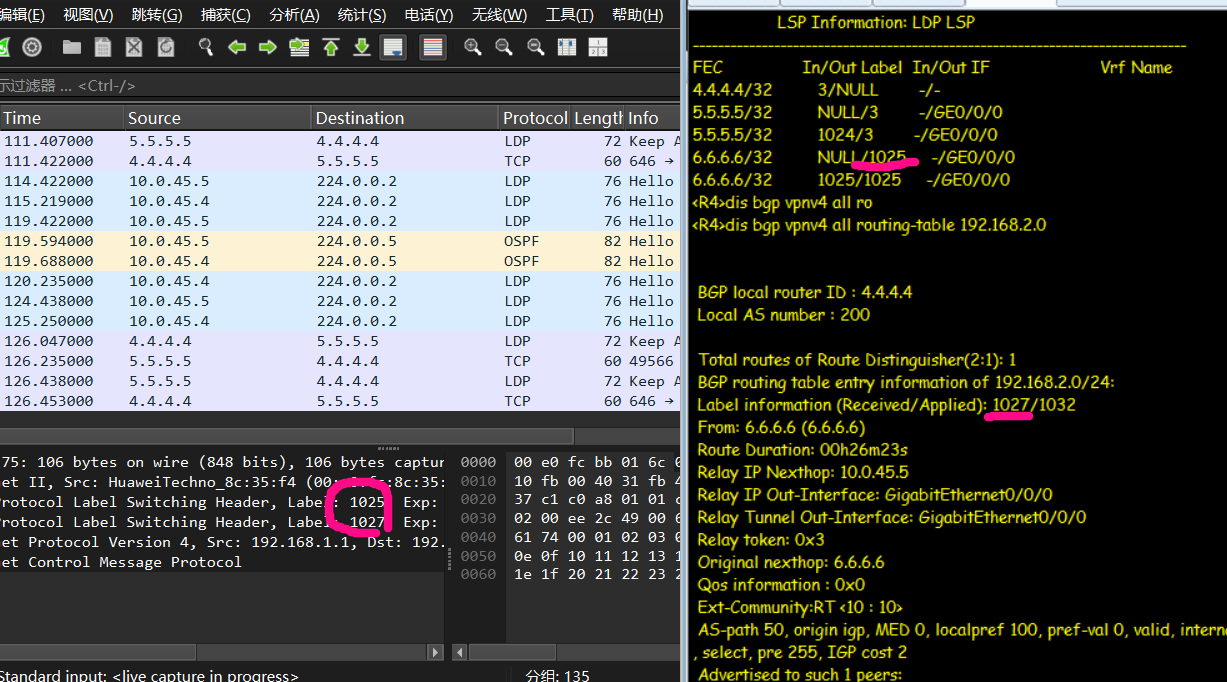1227x682 pixels.
Task: Open the 捕获(C) menu
Action: [225, 15]
